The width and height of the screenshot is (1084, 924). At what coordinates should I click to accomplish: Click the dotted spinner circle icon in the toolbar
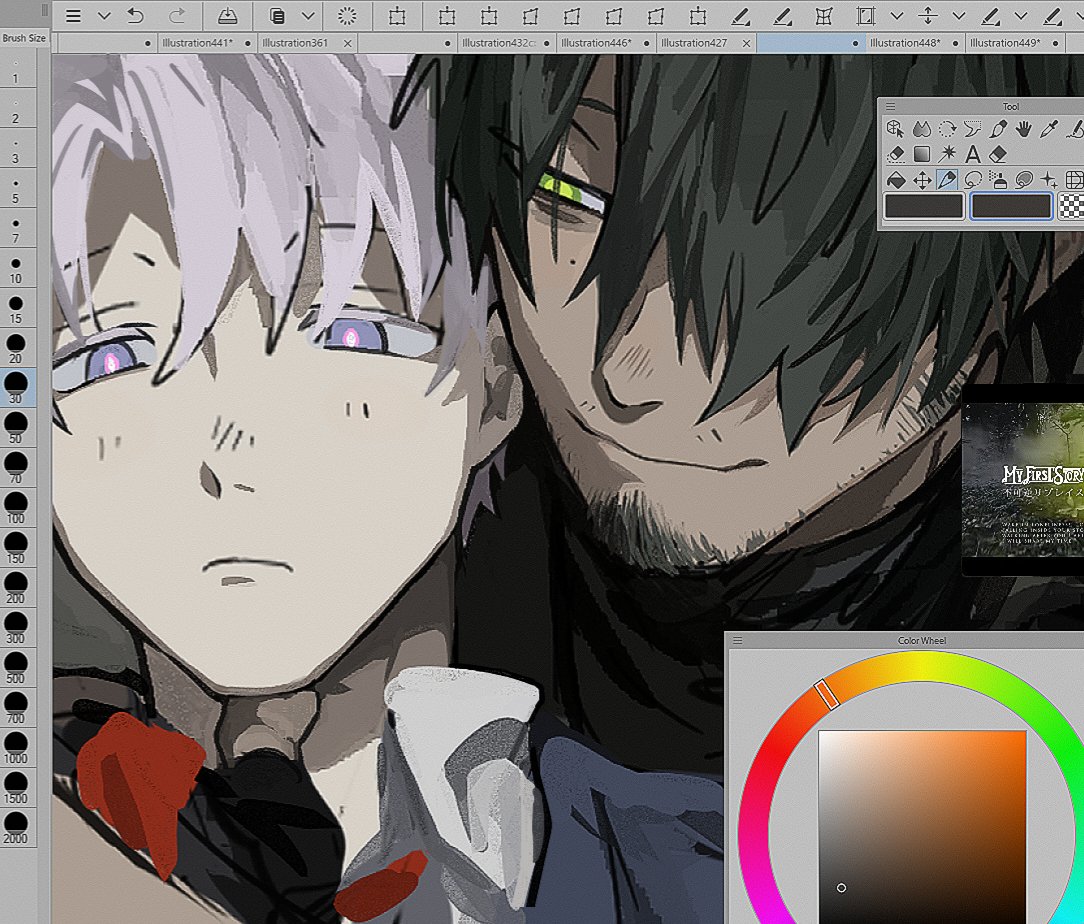coord(347,16)
